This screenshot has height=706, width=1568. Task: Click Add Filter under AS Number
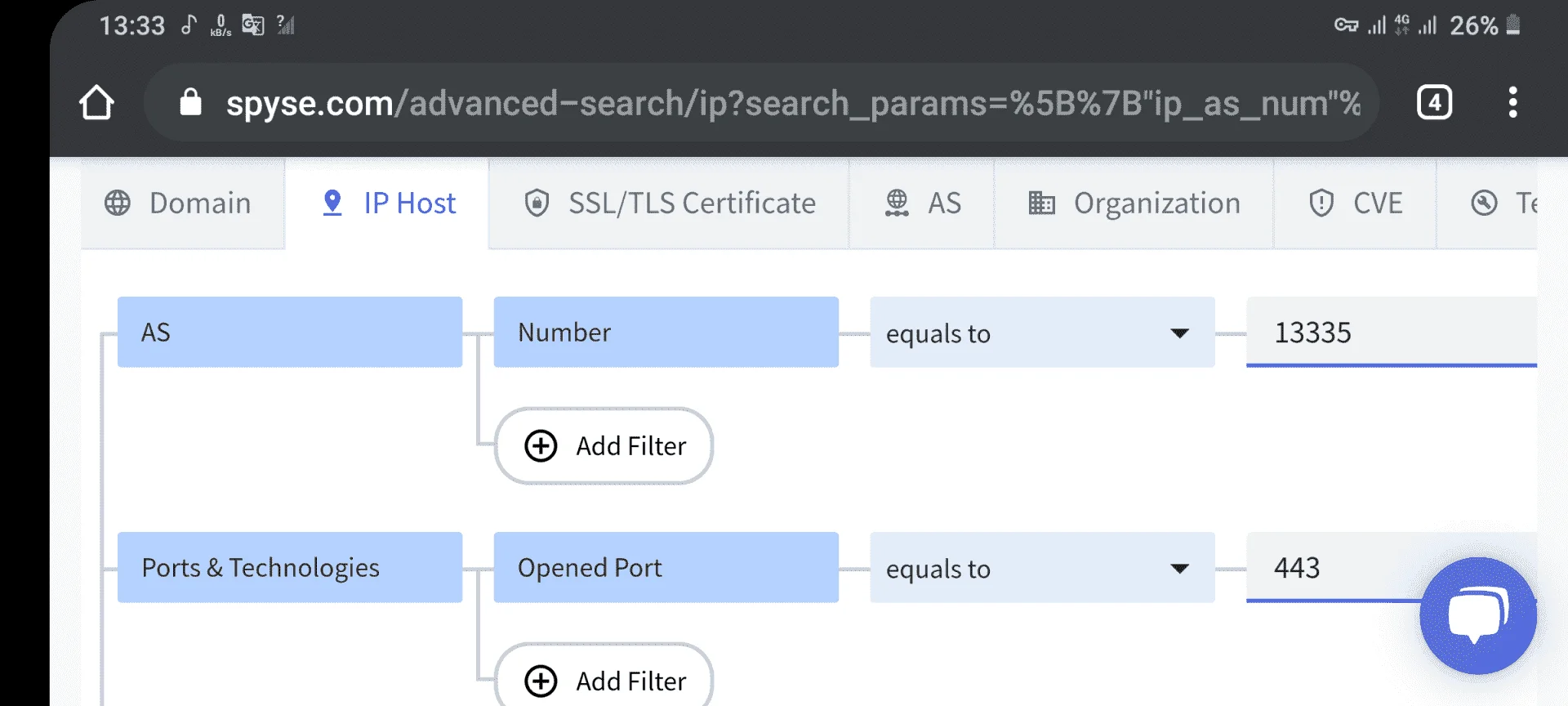604,446
